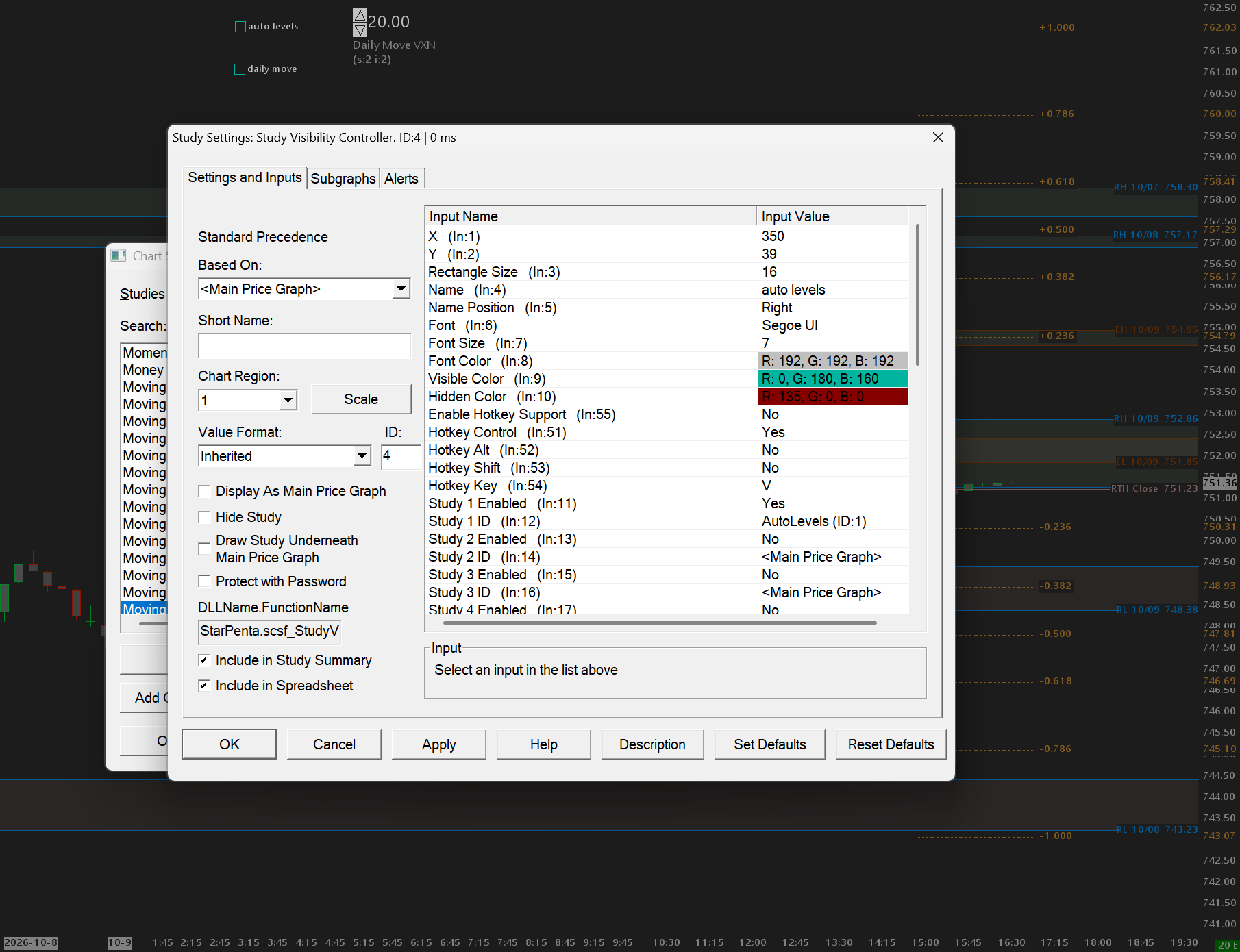Switch to the Alerts tab
The height and width of the screenshot is (952, 1240).
[x=401, y=179]
